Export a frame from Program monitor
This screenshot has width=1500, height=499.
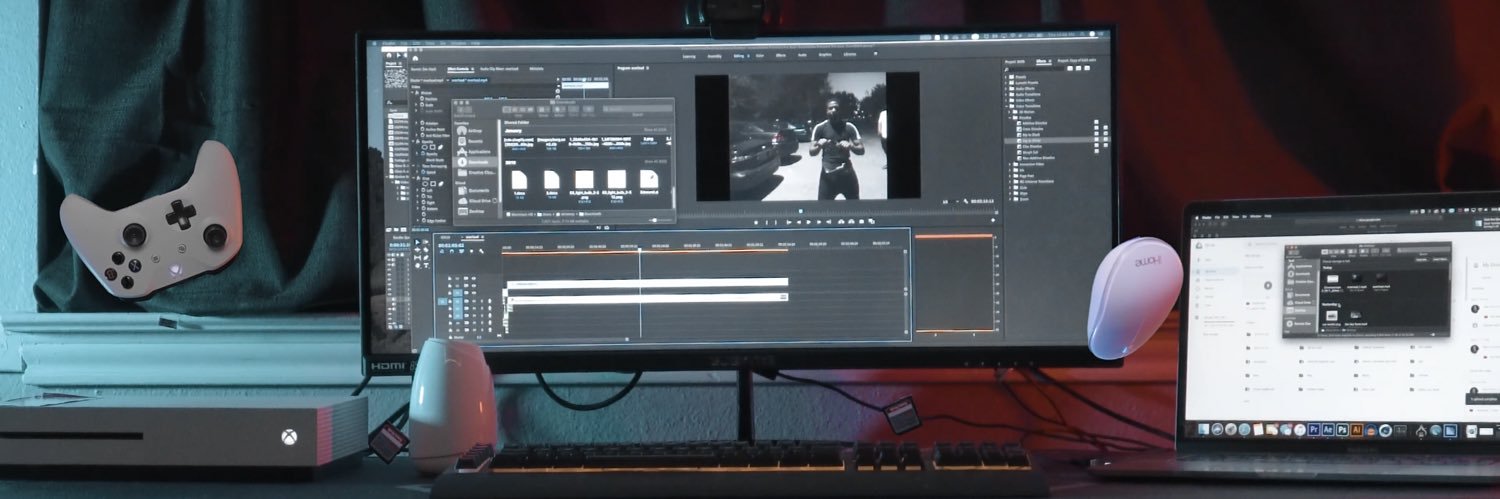(x=862, y=222)
